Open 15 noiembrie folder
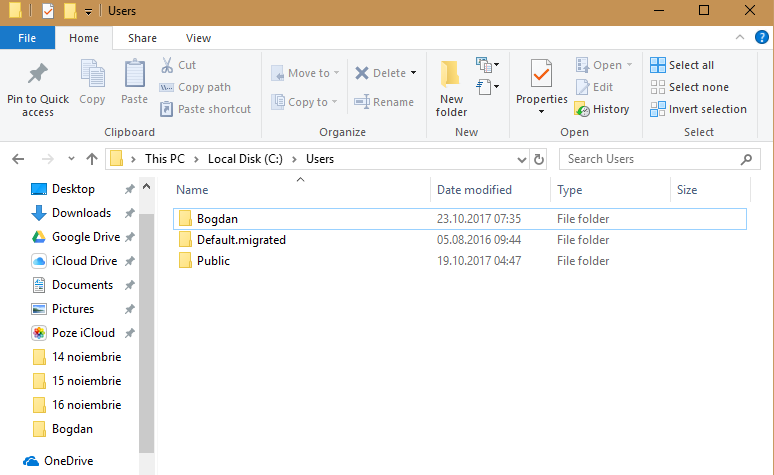774x475 pixels. [x=77, y=381]
